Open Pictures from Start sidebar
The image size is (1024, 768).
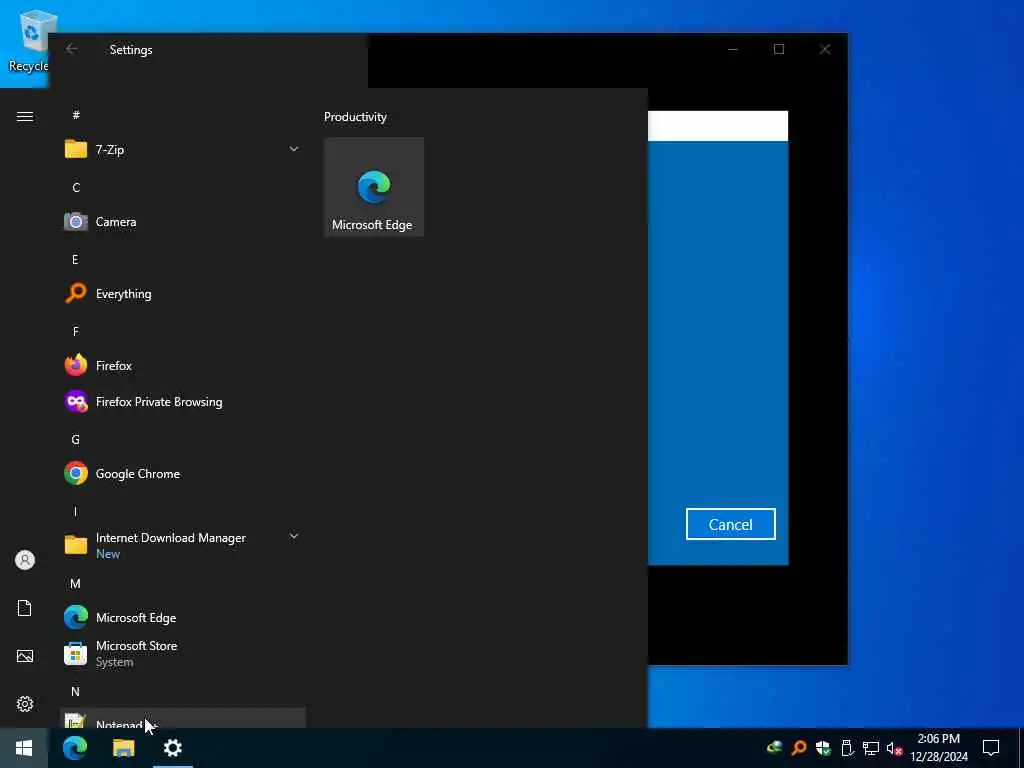[25, 656]
